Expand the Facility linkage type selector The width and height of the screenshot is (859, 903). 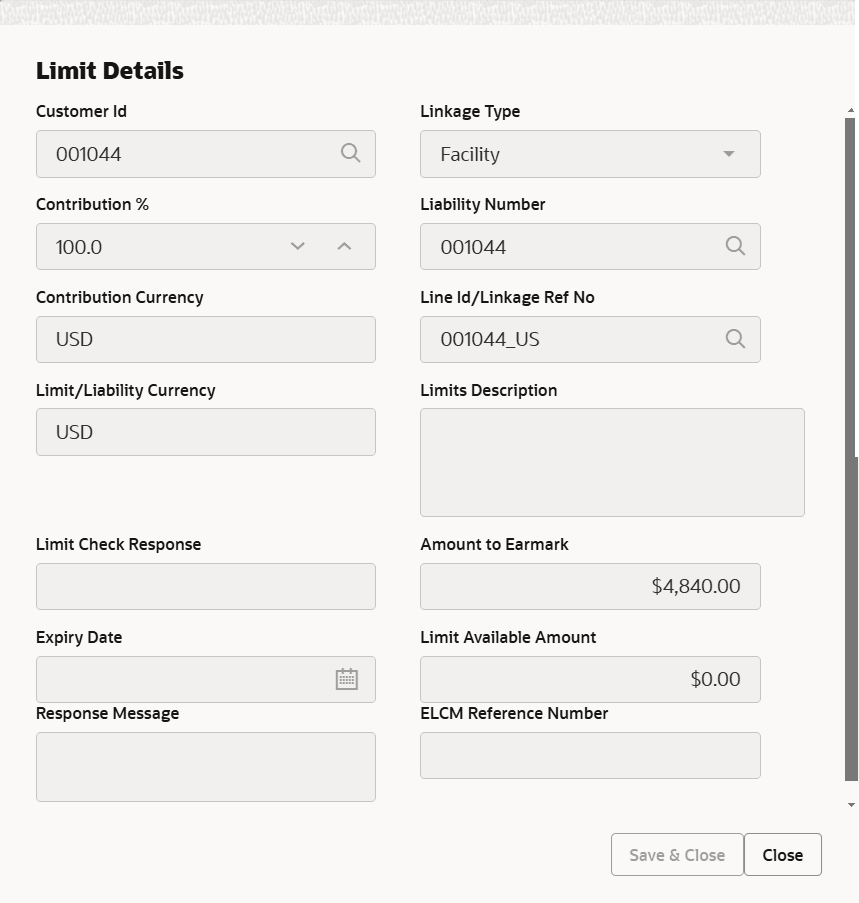728,154
